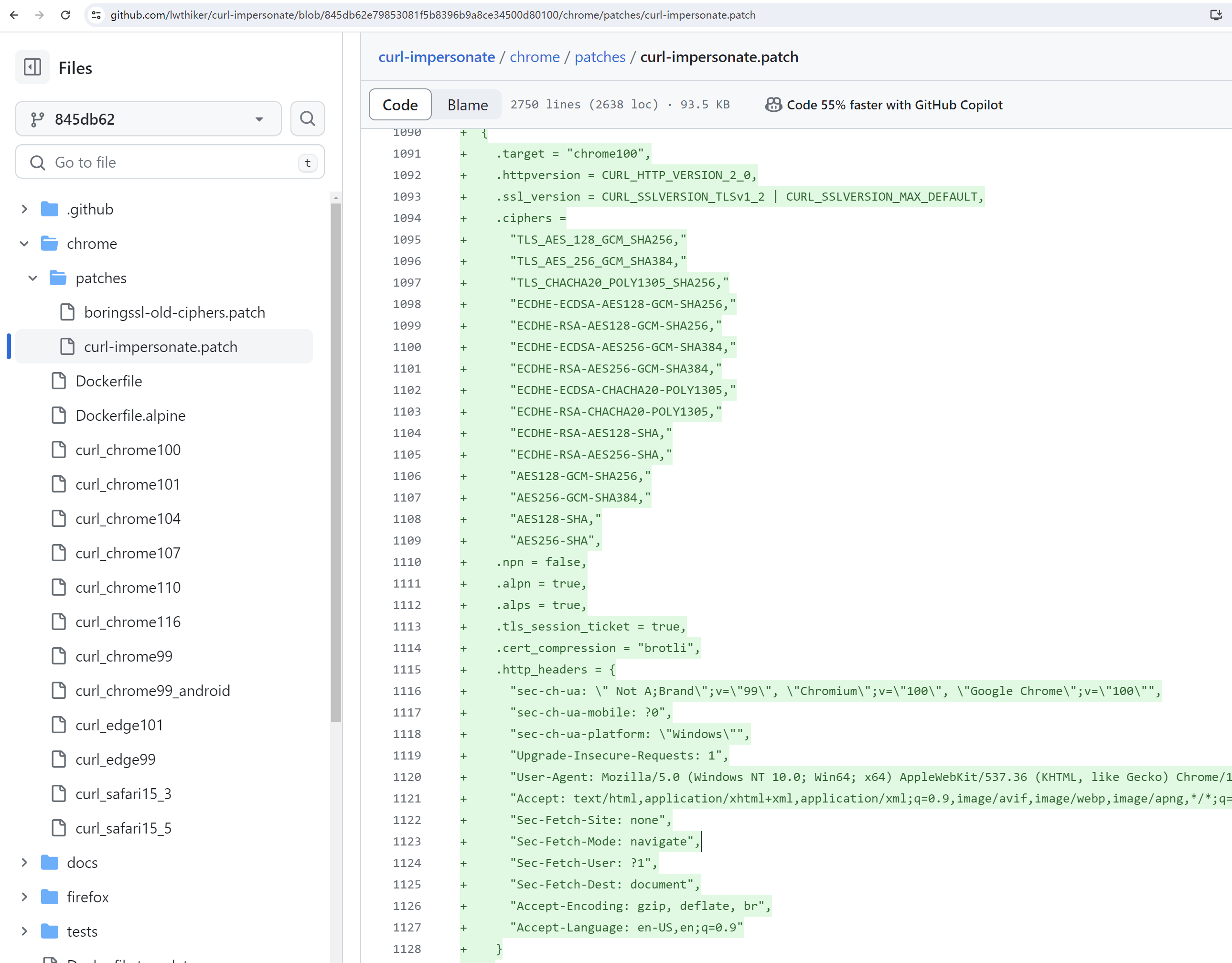Viewport: 1232px width, 963px height.
Task: Click the Go to file input
Action: tap(169, 162)
